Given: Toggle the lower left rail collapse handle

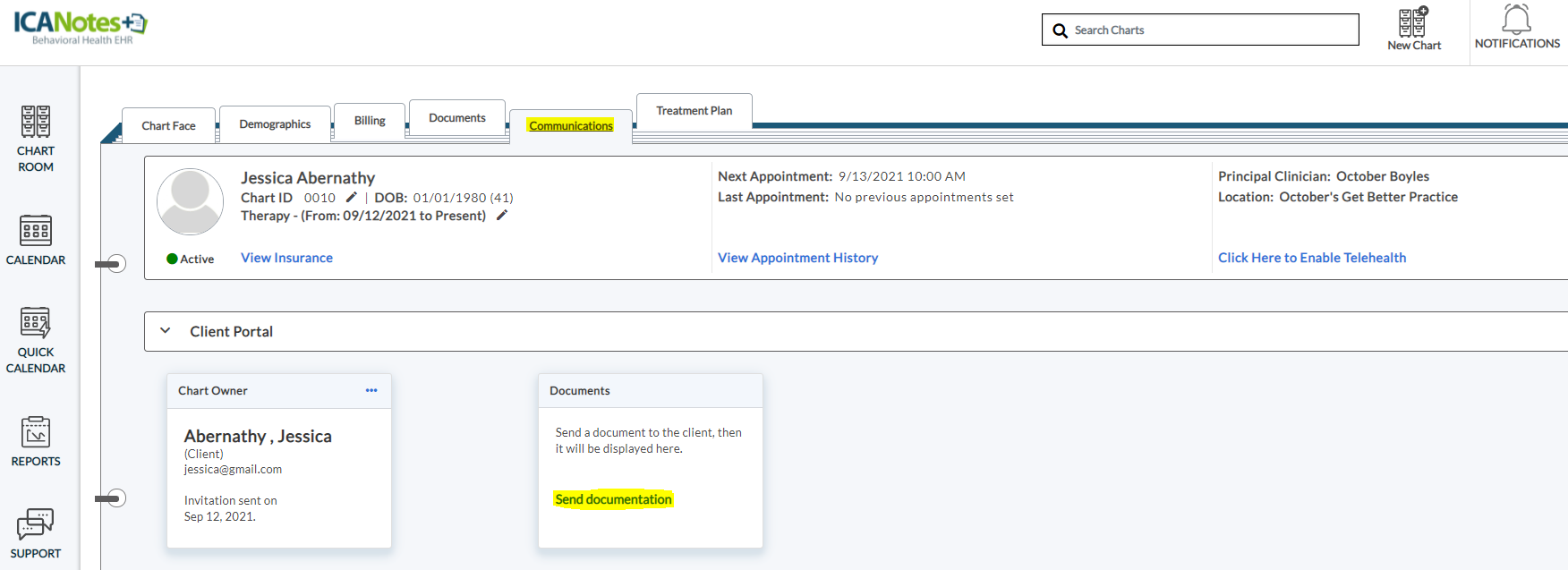Looking at the screenshot, I should (x=111, y=498).
